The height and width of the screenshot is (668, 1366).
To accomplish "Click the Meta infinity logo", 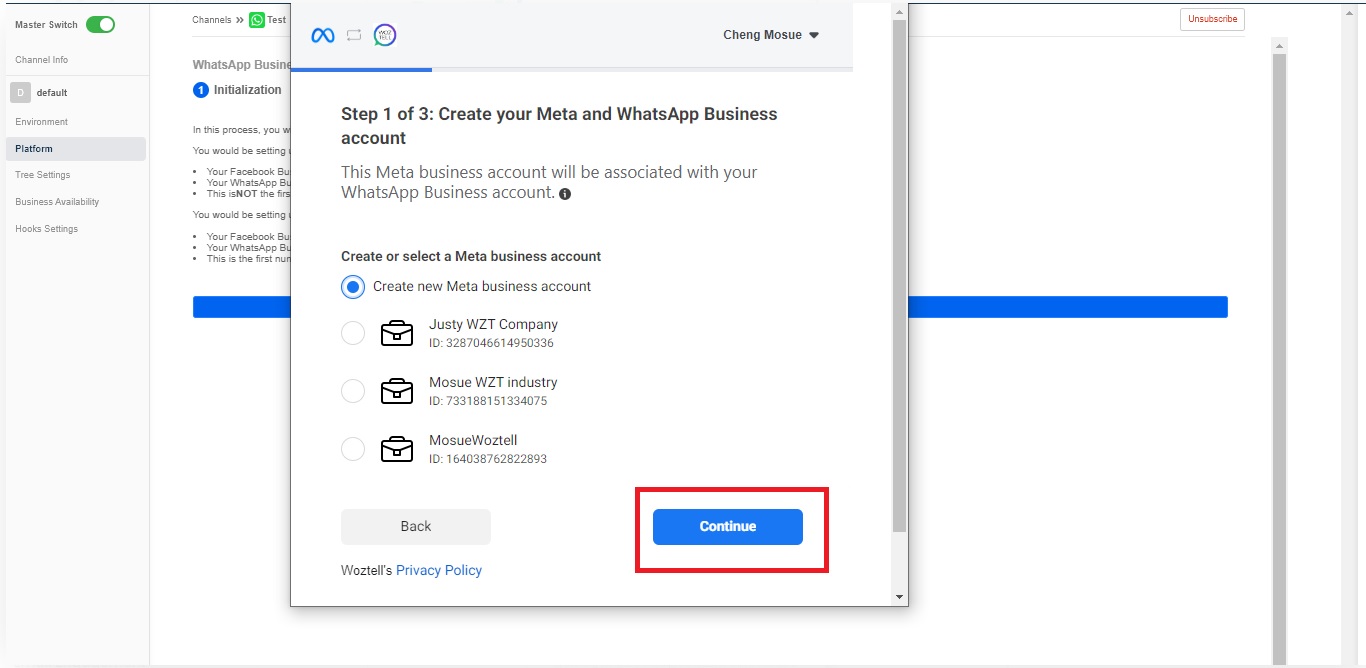I will [322, 35].
